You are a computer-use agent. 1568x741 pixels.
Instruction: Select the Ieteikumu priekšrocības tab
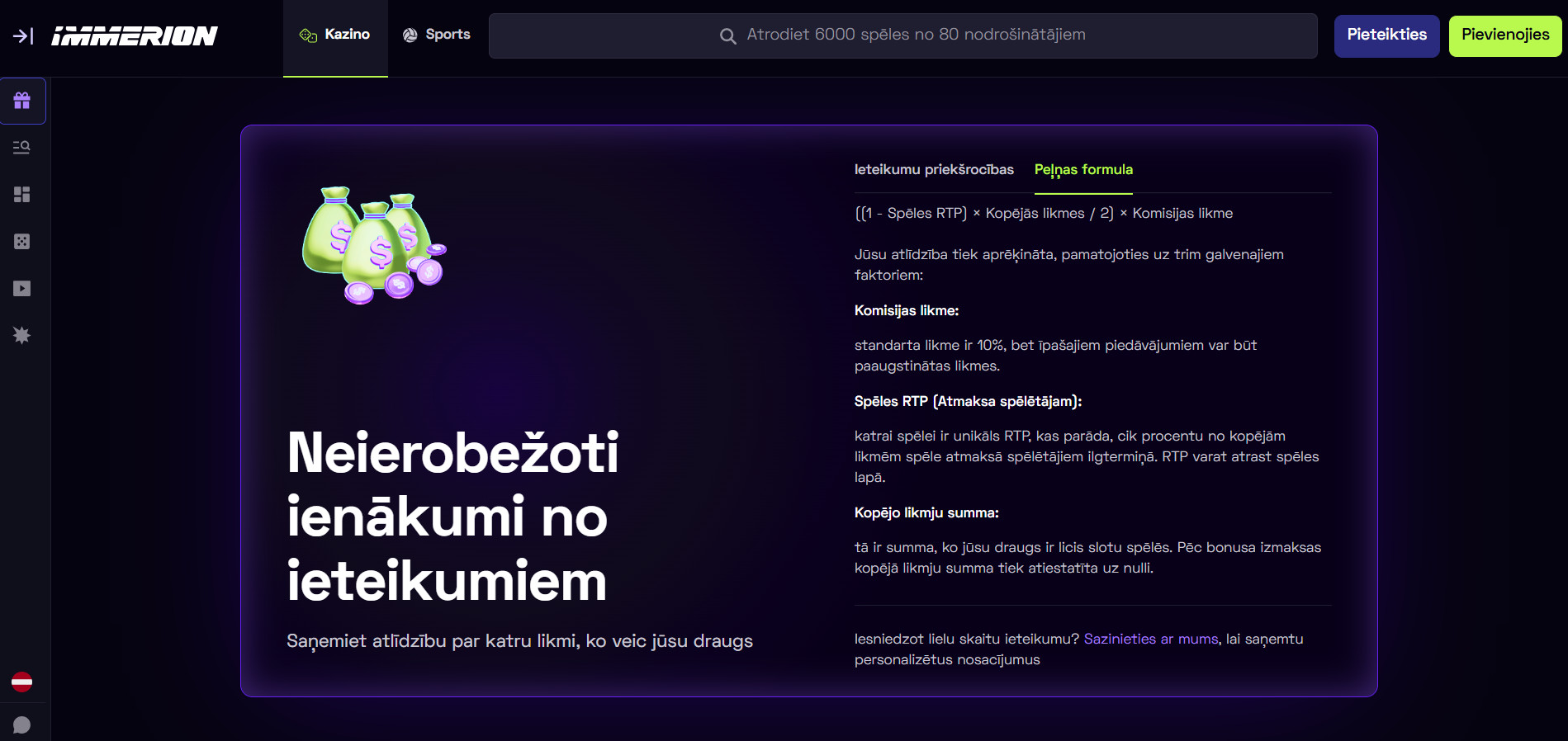tap(934, 169)
